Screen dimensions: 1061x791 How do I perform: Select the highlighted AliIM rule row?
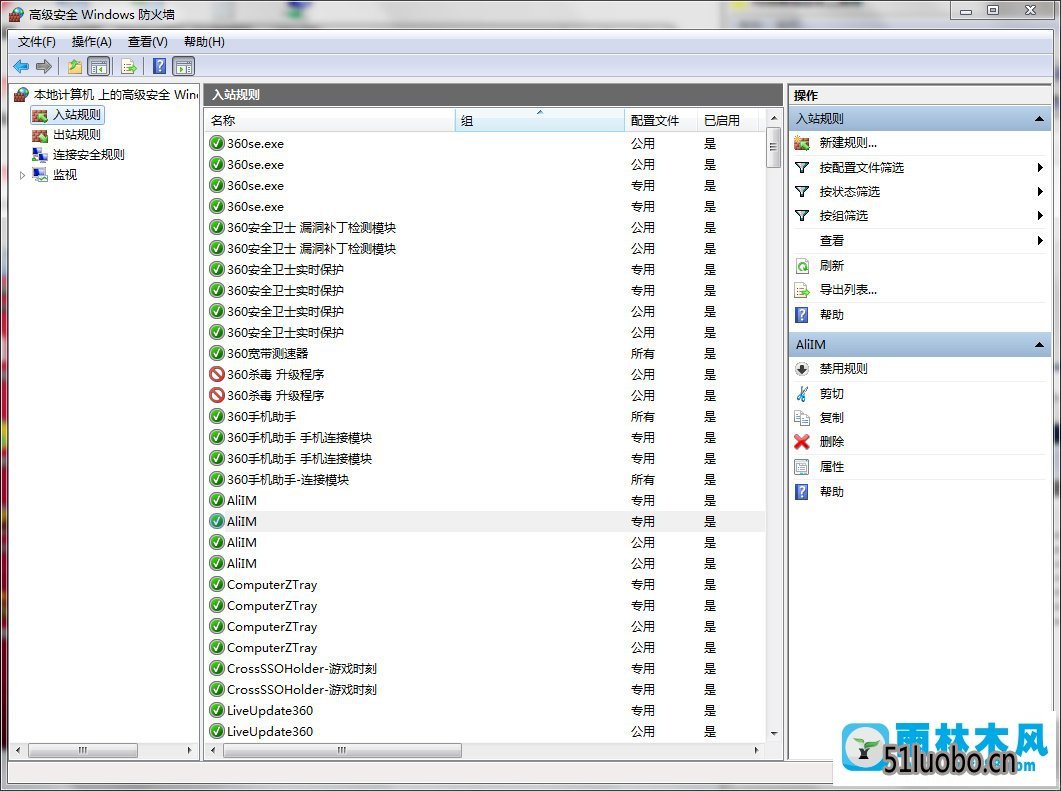coord(485,522)
